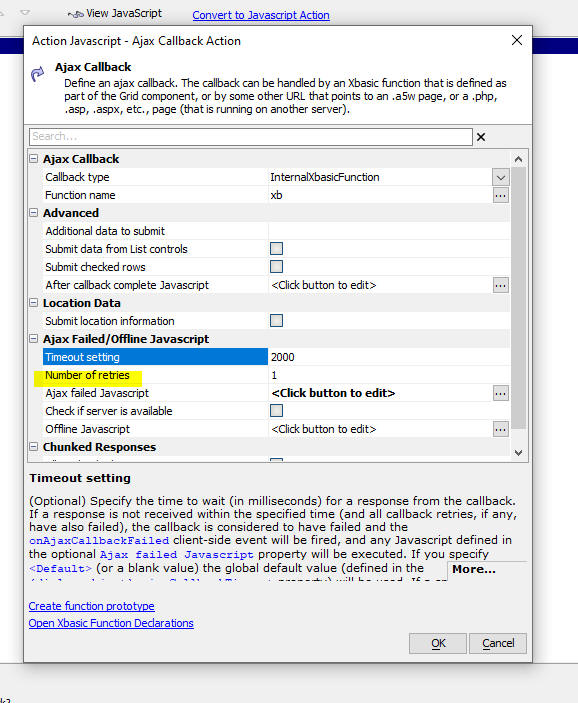The image size is (578, 703).
Task: Select Submit checked rows property label
Action: click(x=96, y=267)
